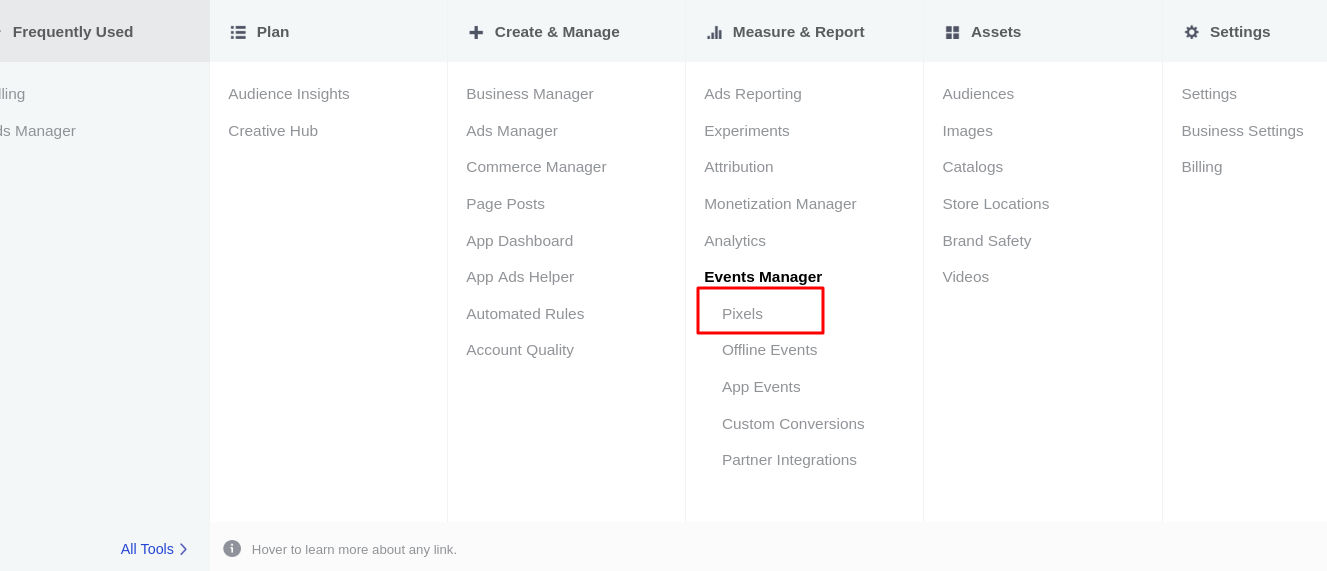The width and height of the screenshot is (1327, 571).
Task: Select the Frequently Used header
Action: pyautogui.click(x=73, y=32)
